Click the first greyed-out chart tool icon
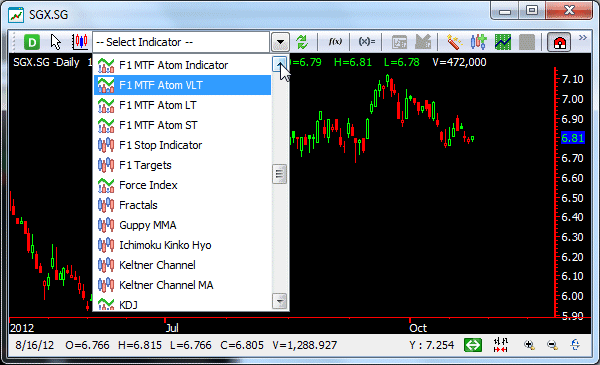 click(x=399, y=42)
